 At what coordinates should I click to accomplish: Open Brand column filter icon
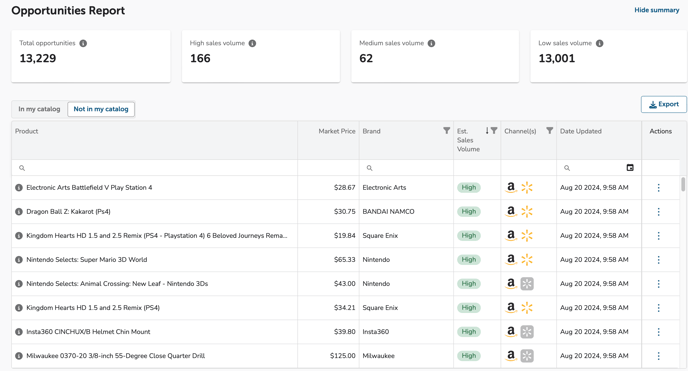(446, 131)
